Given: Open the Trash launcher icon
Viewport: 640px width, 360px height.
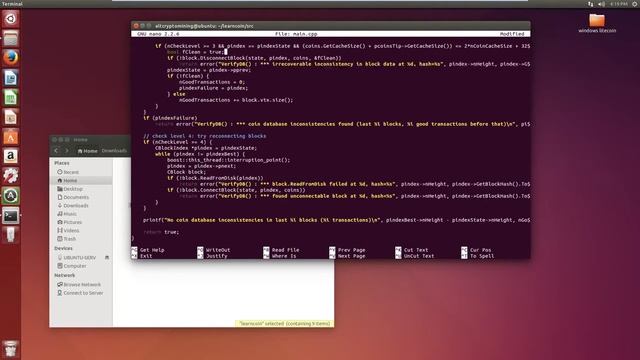Looking at the screenshot, I should pos(11,349).
